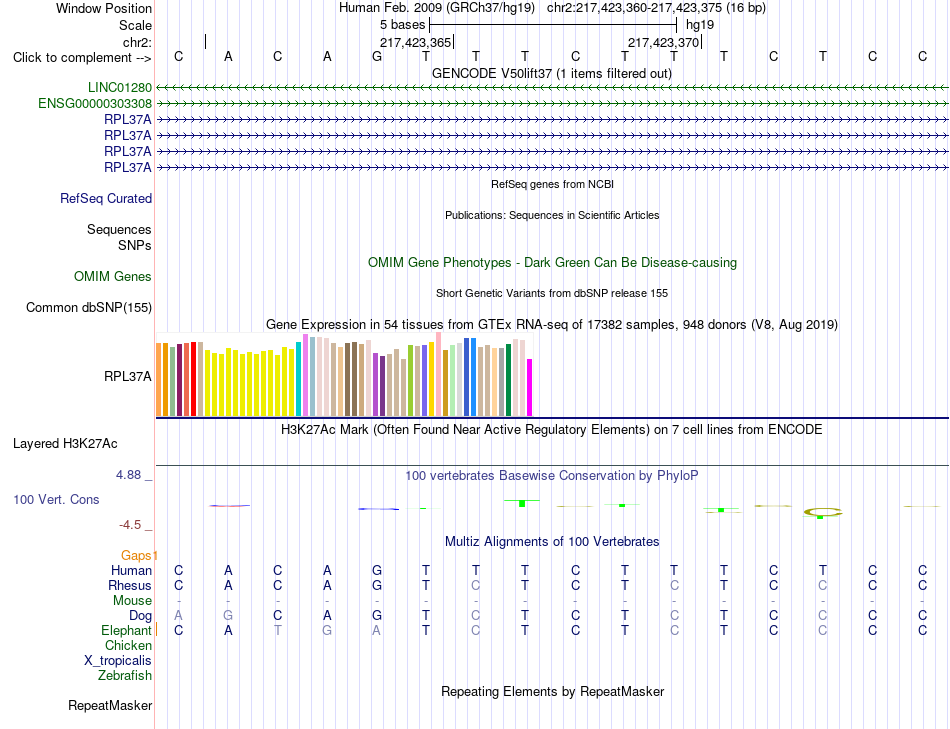Click the H3K27Ac Mark track title
Screen dimensions: 950x729
tap(551, 430)
